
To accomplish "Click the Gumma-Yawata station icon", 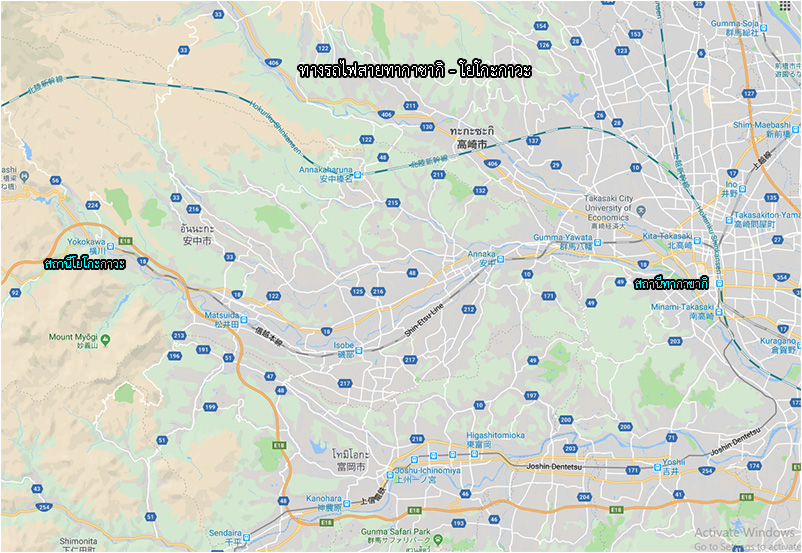I will point(597,242).
